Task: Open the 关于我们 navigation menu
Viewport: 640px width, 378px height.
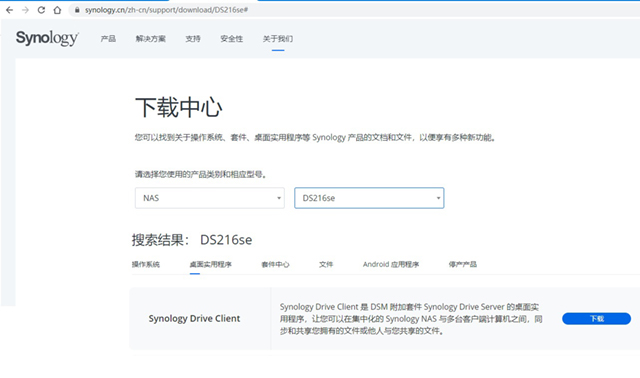Action: [278, 39]
